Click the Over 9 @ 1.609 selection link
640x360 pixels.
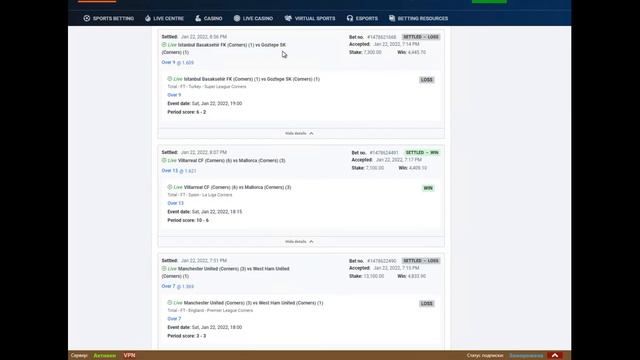[x=178, y=62]
